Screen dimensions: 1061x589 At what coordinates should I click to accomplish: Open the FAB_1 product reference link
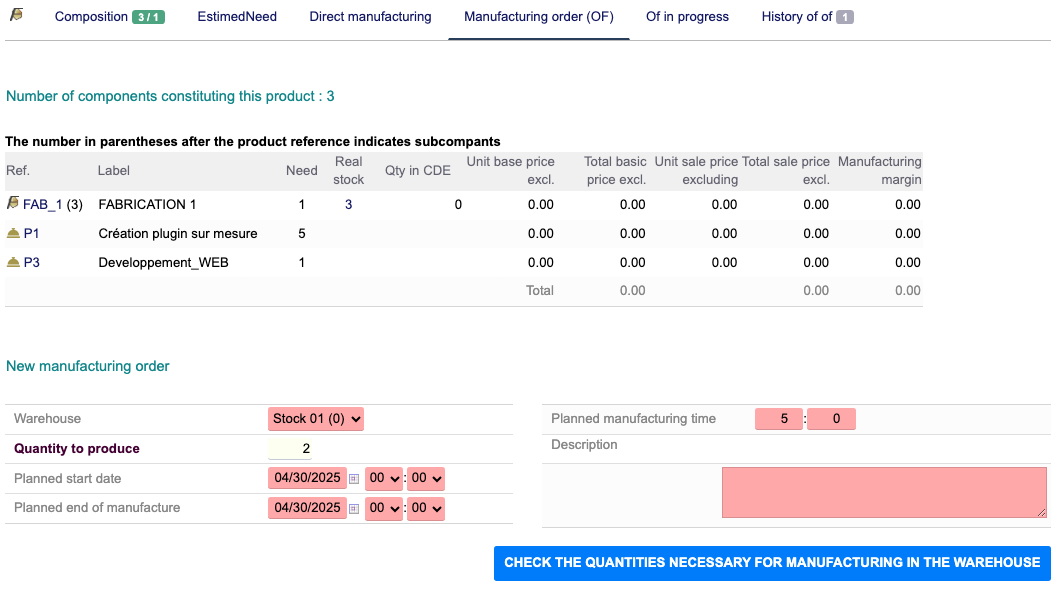pyautogui.click(x=43, y=204)
